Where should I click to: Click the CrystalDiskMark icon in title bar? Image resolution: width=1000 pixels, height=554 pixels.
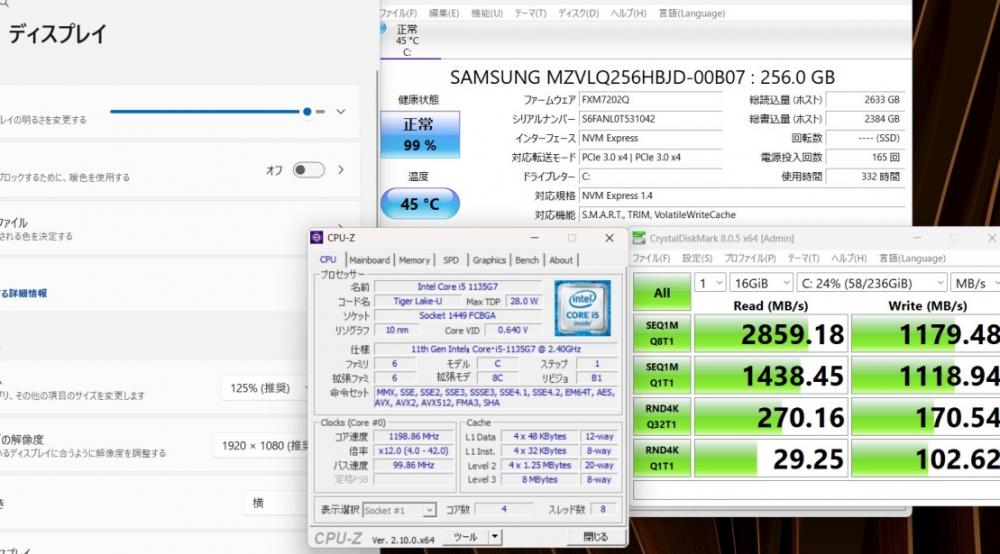pos(640,238)
